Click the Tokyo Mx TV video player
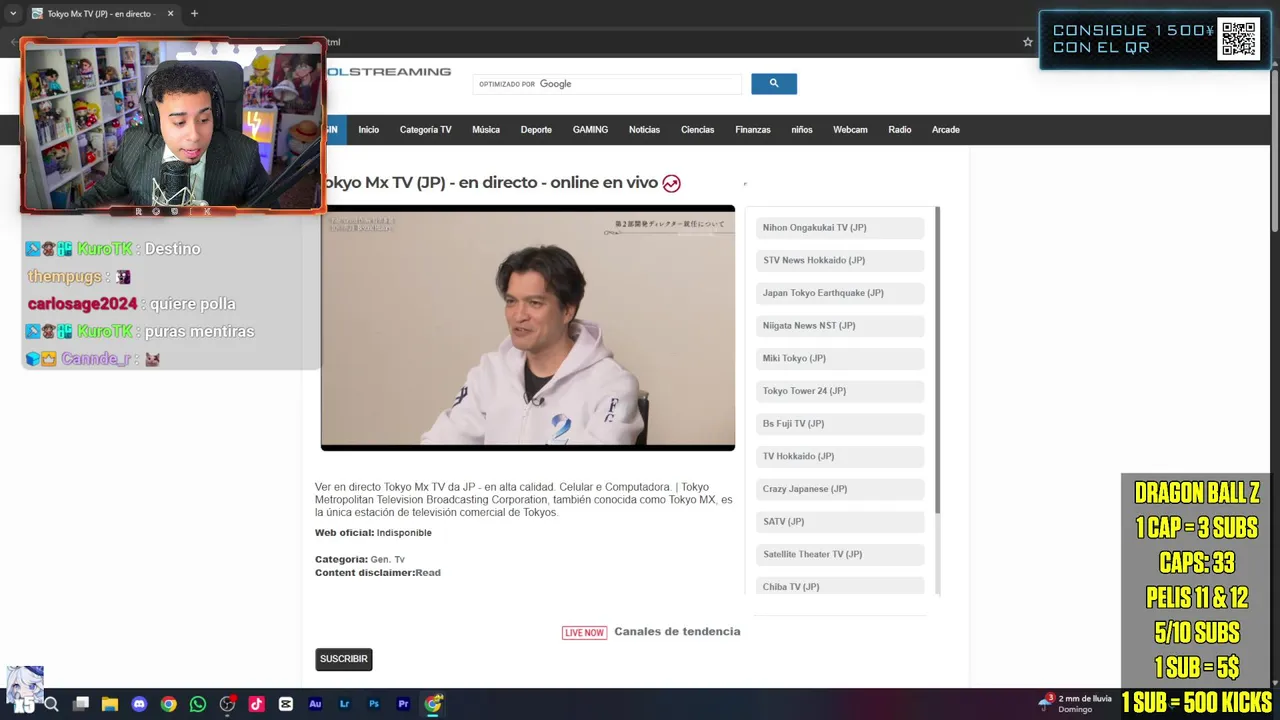The image size is (1280, 720). (528, 328)
